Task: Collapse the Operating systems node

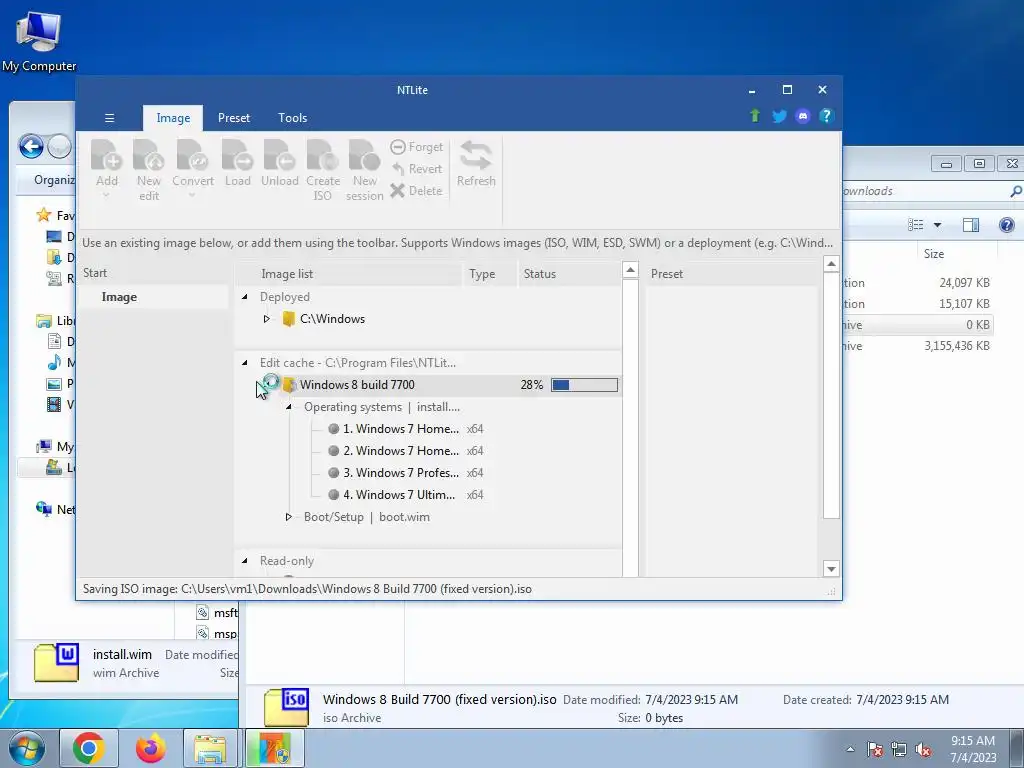Action: (289, 407)
